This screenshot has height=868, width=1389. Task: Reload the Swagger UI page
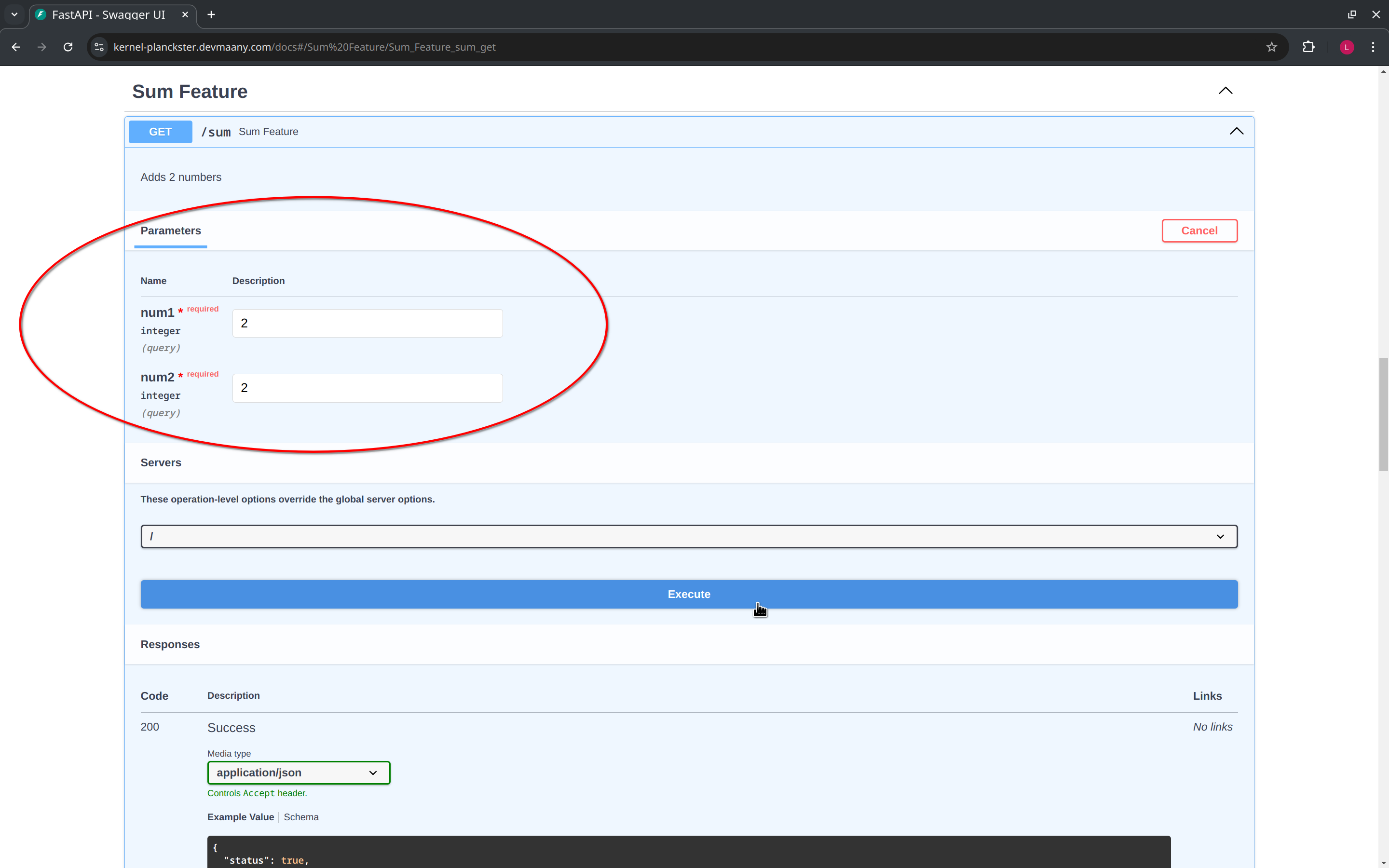point(68,47)
